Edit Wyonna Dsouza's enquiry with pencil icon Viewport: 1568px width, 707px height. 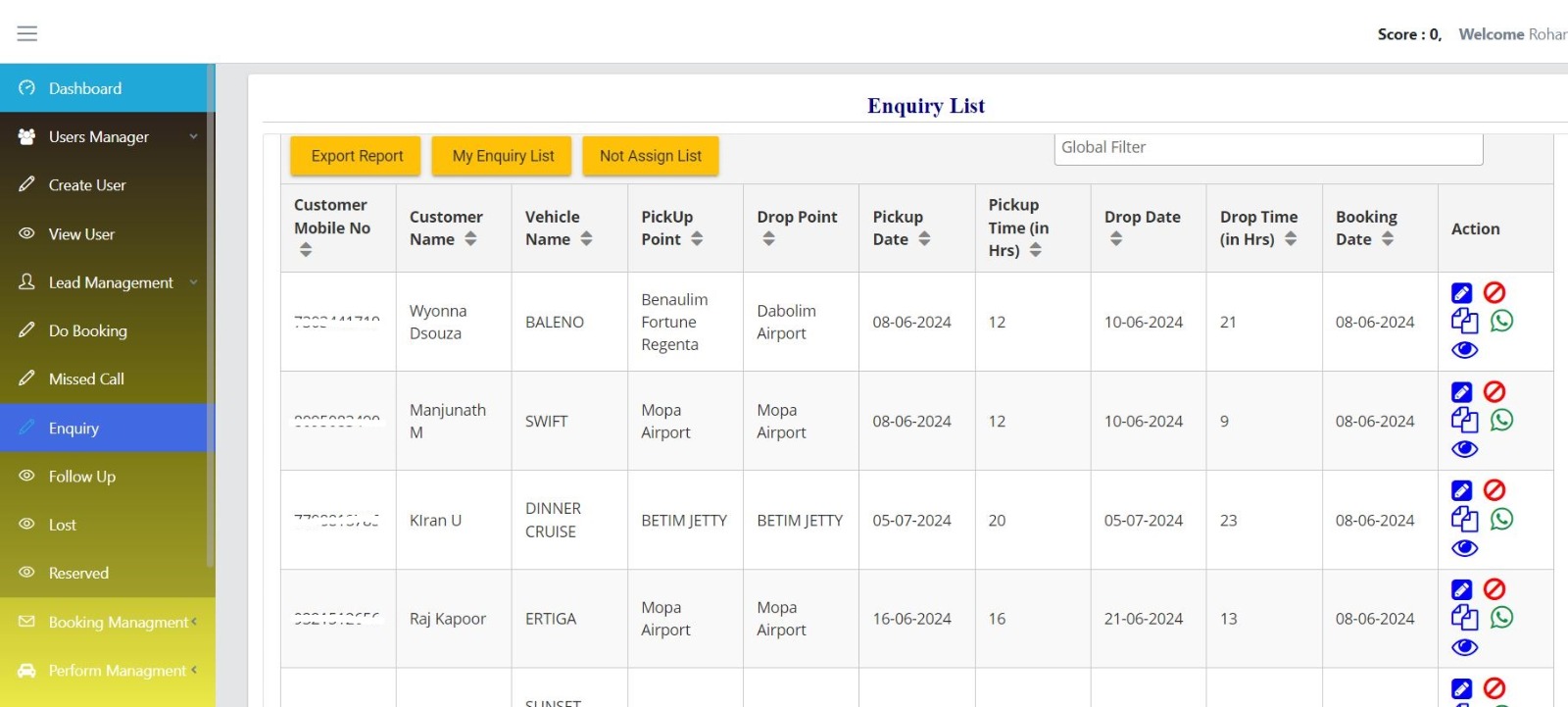pos(1461,293)
